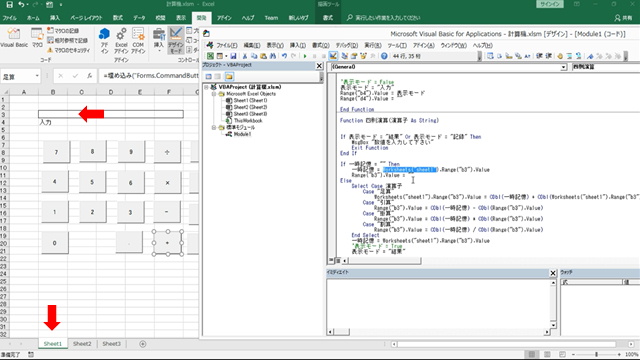This screenshot has height=360, width=640.
Task: Click the Reset stop icon in VBE toolbar
Action: [324, 56]
